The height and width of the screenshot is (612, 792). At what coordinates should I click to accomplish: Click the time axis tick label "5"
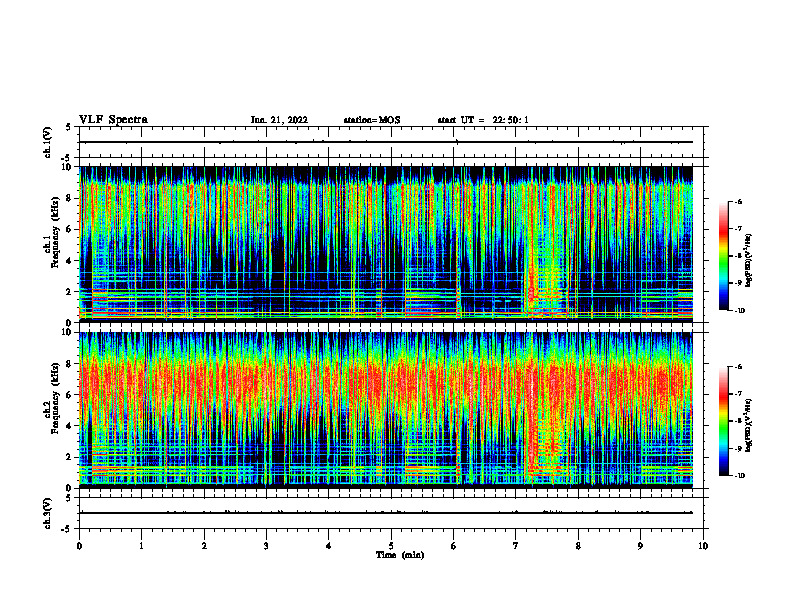(x=391, y=546)
